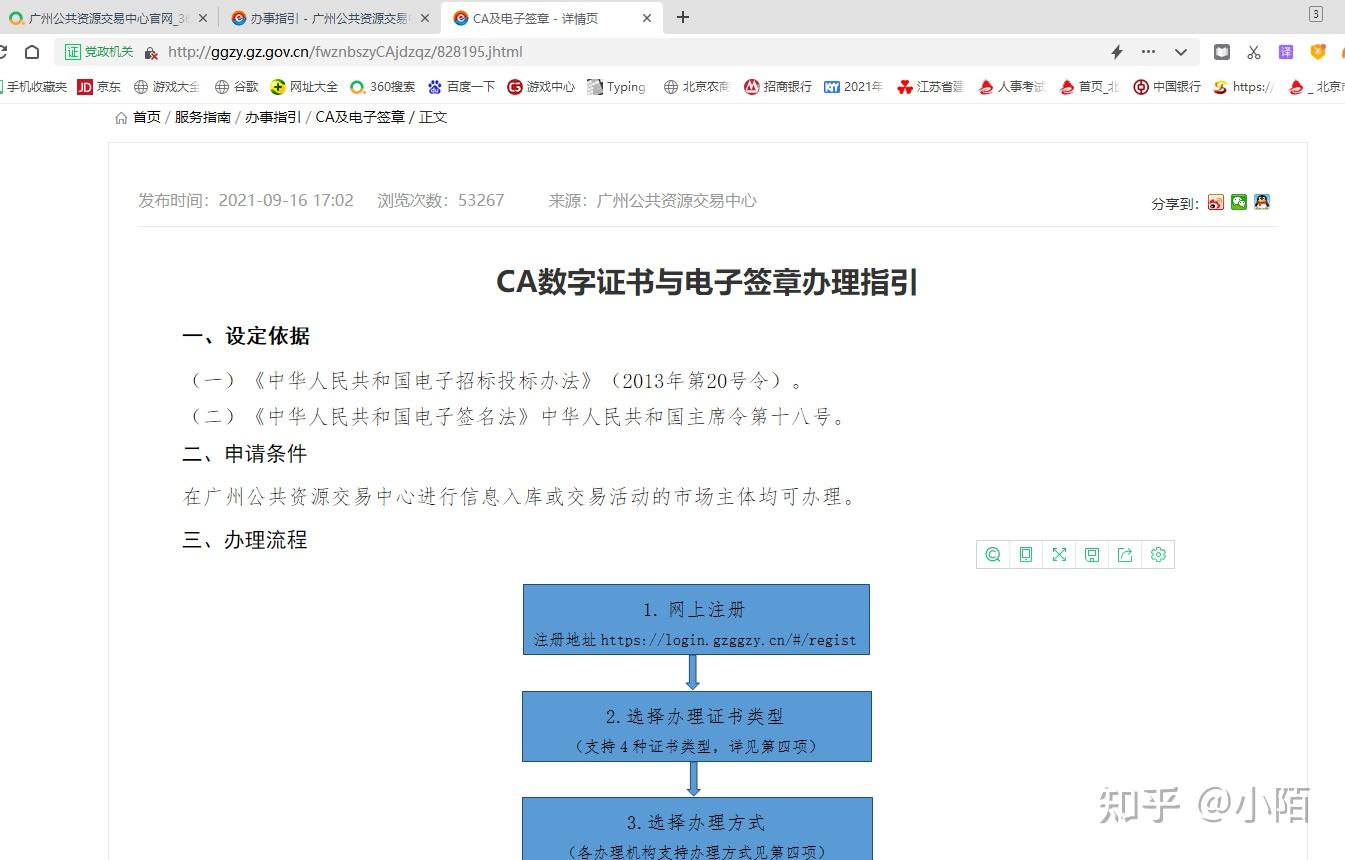
Task: Click the lightning speed-mode icon
Action: point(1117,52)
